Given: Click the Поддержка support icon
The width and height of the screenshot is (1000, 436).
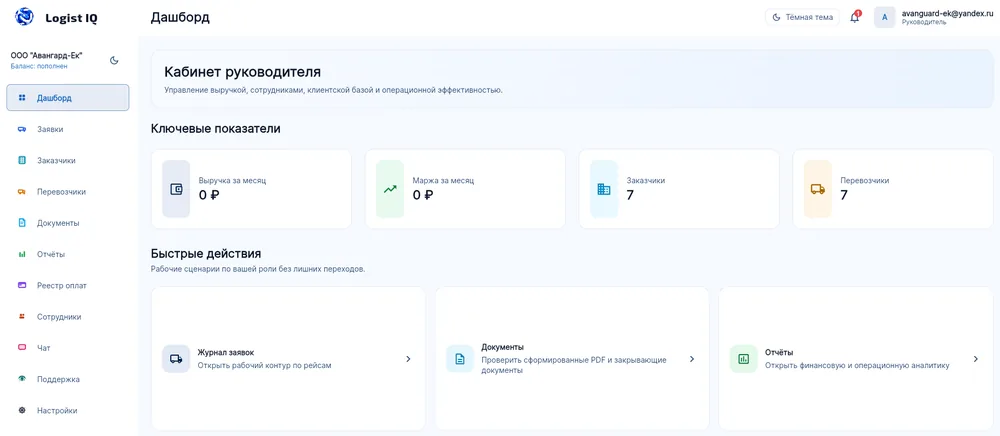Looking at the screenshot, I should click(22, 379).
